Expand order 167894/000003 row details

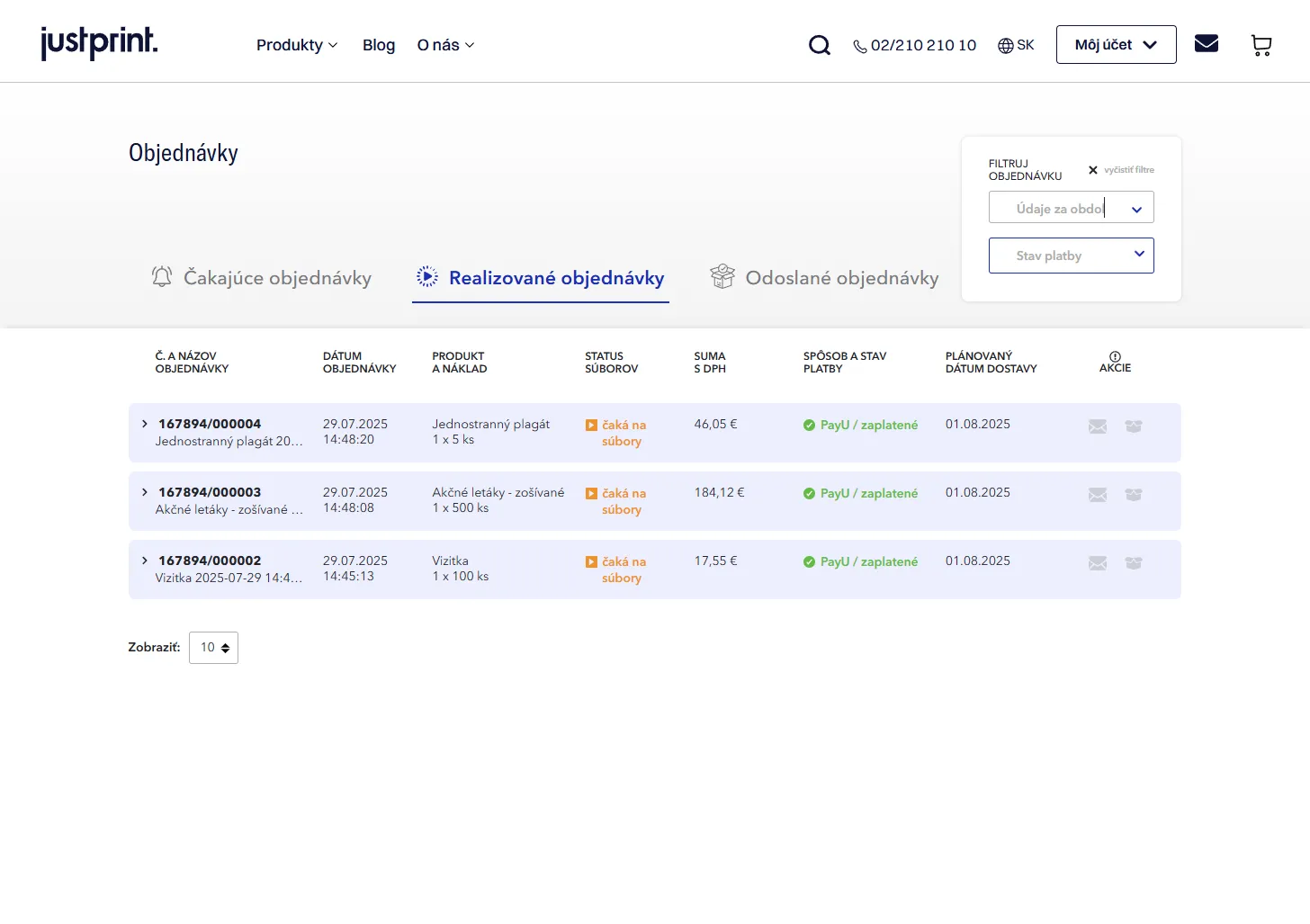coord(145,492)
